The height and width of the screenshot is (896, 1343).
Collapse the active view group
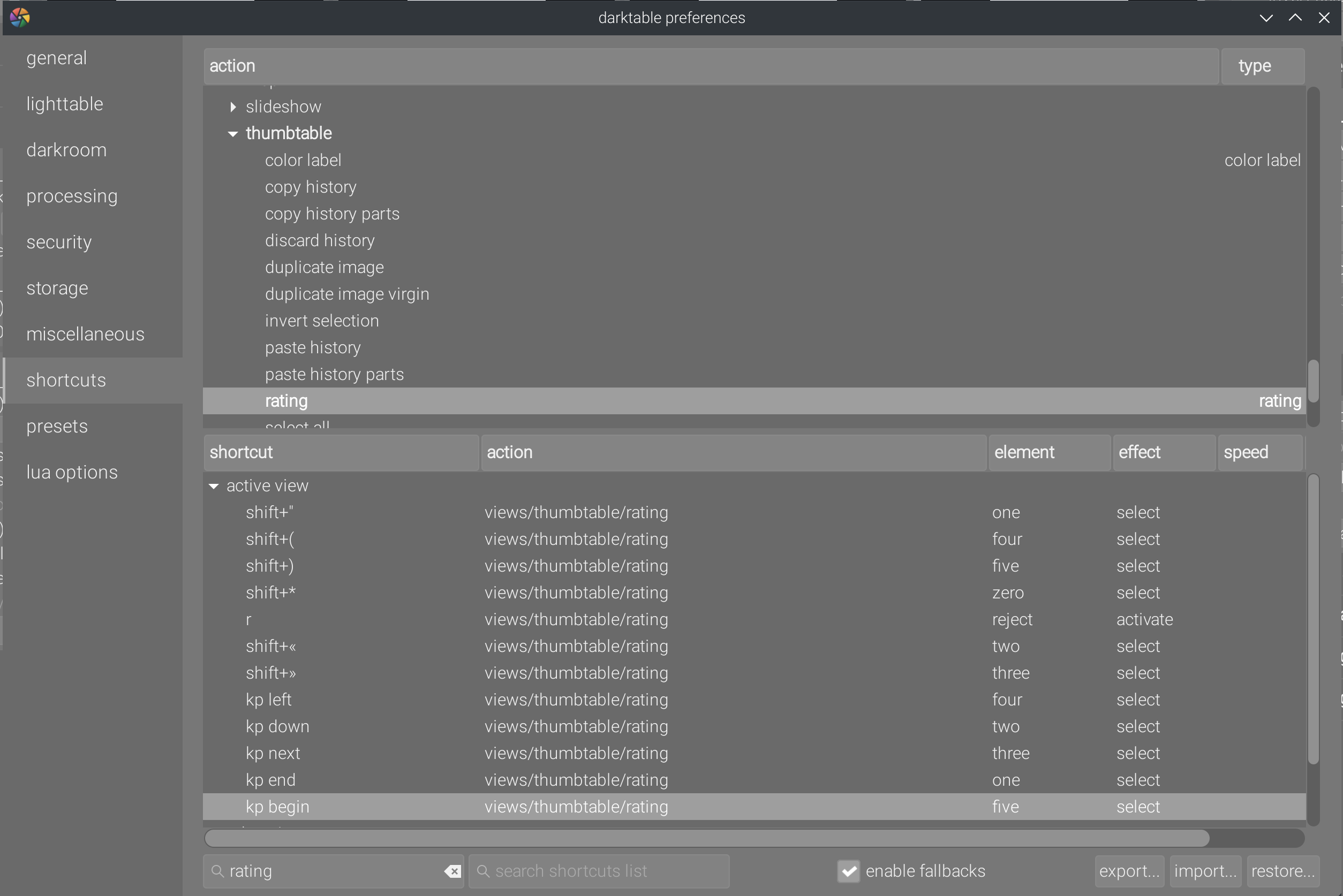point(214,487)
